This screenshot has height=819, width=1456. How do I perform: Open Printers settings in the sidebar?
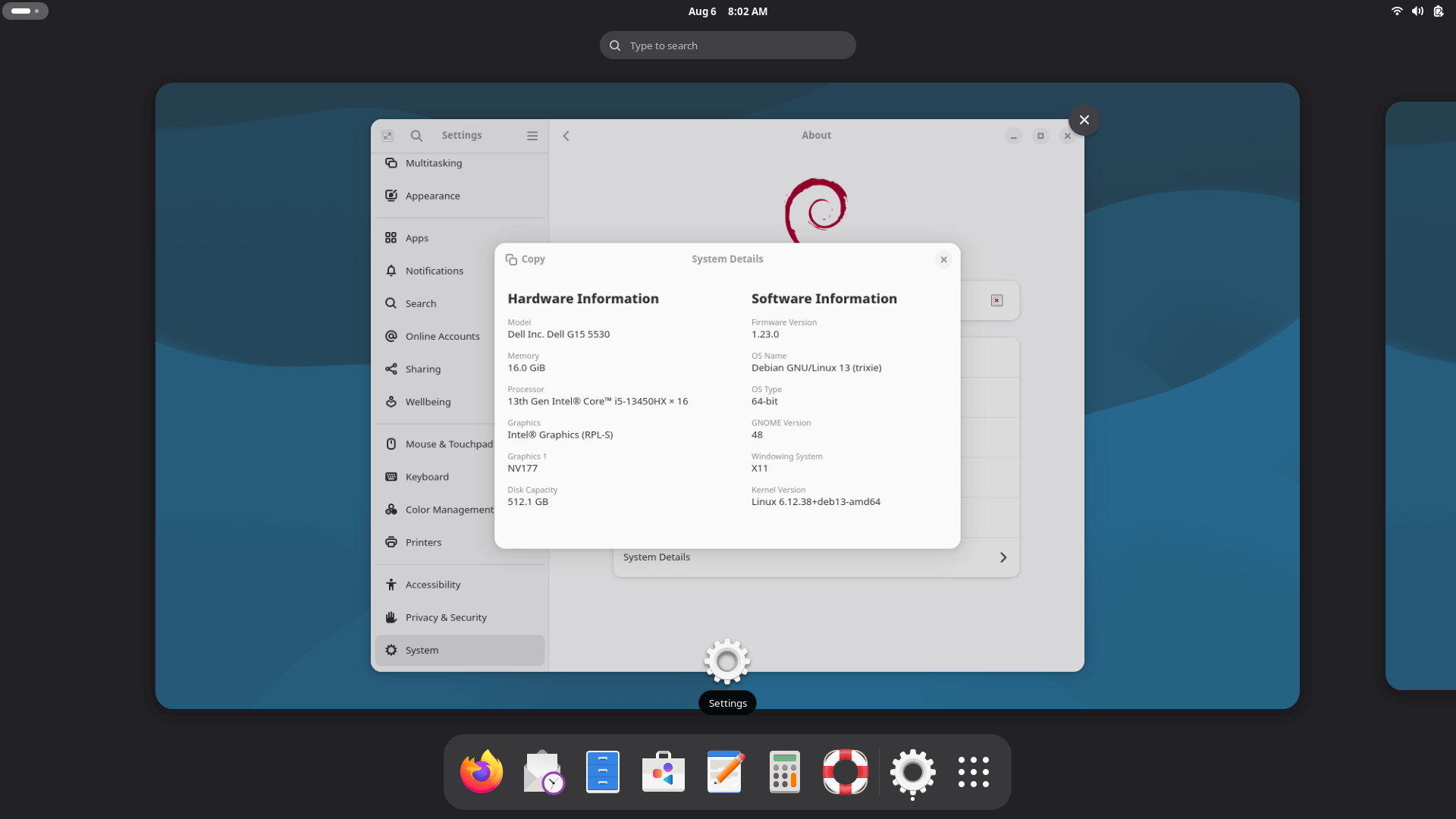point(423,541)
